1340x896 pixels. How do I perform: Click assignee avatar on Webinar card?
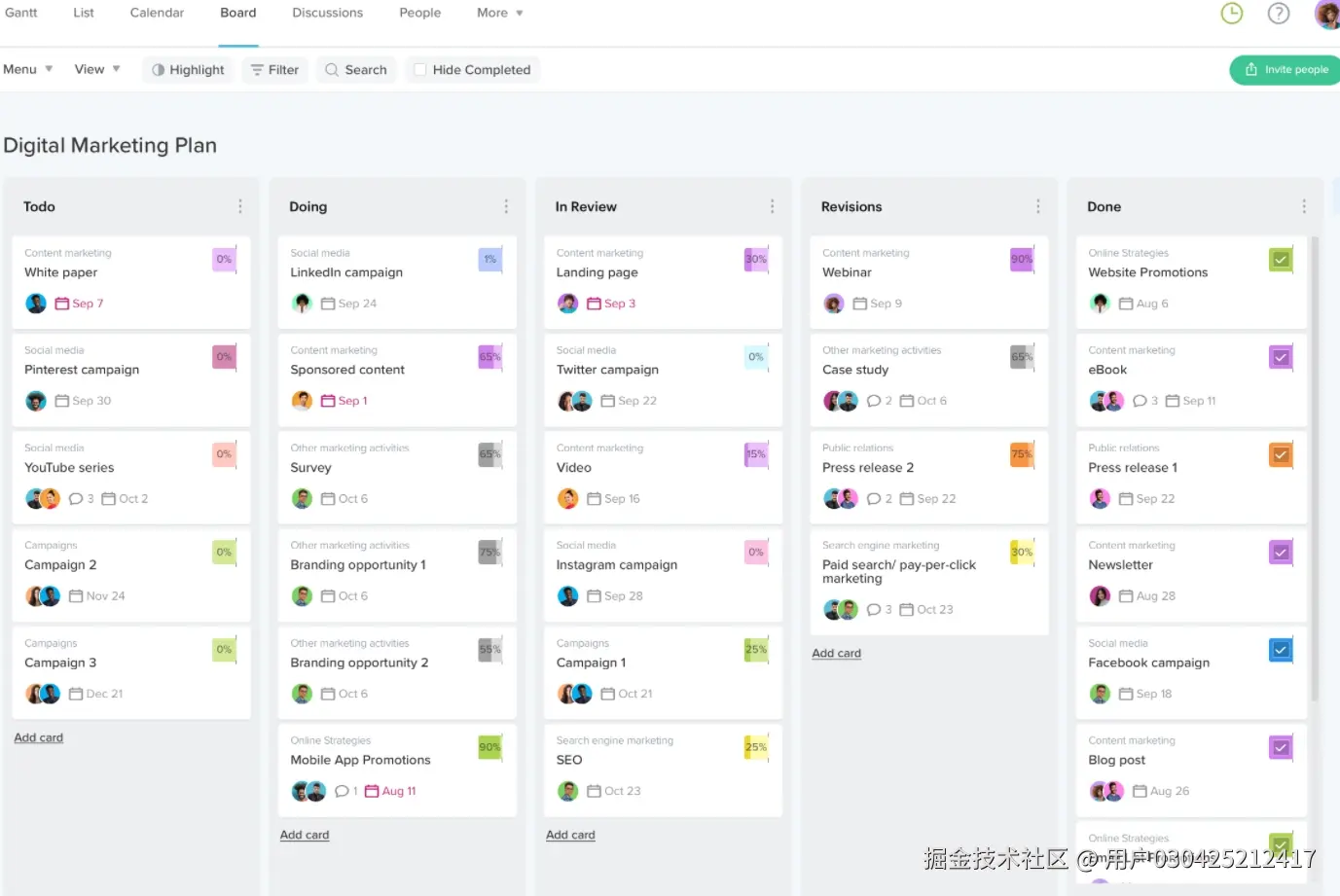(x=834, y=304)
